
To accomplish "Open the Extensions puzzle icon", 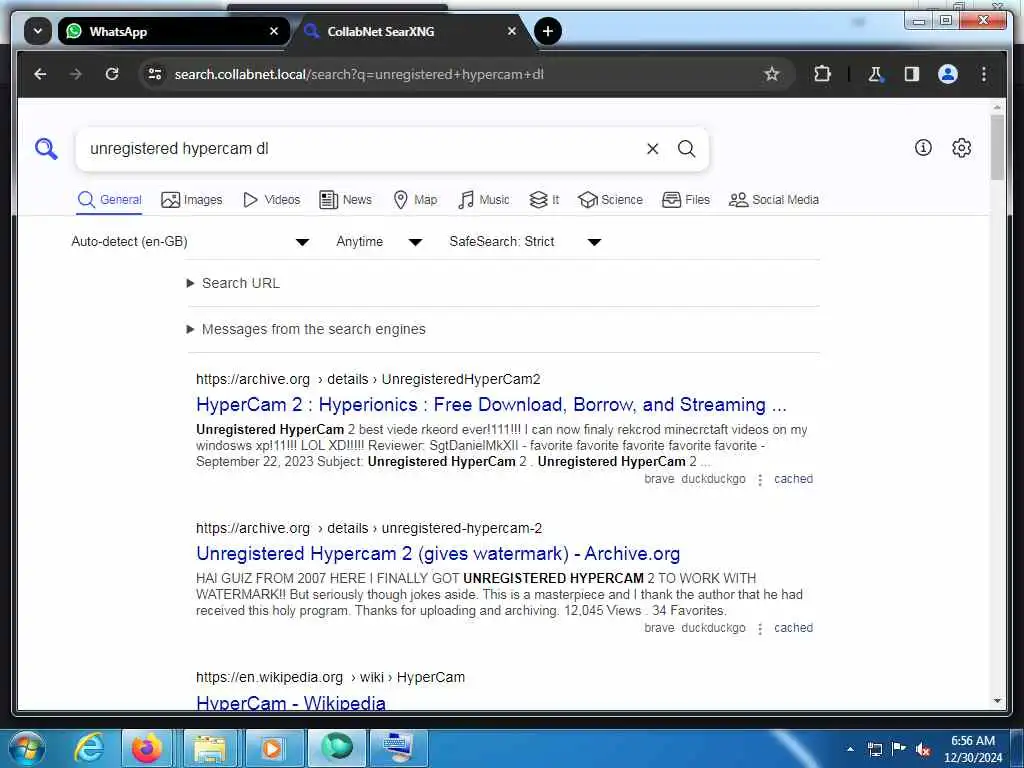I will pyautogui.click(x=822, y=74).
